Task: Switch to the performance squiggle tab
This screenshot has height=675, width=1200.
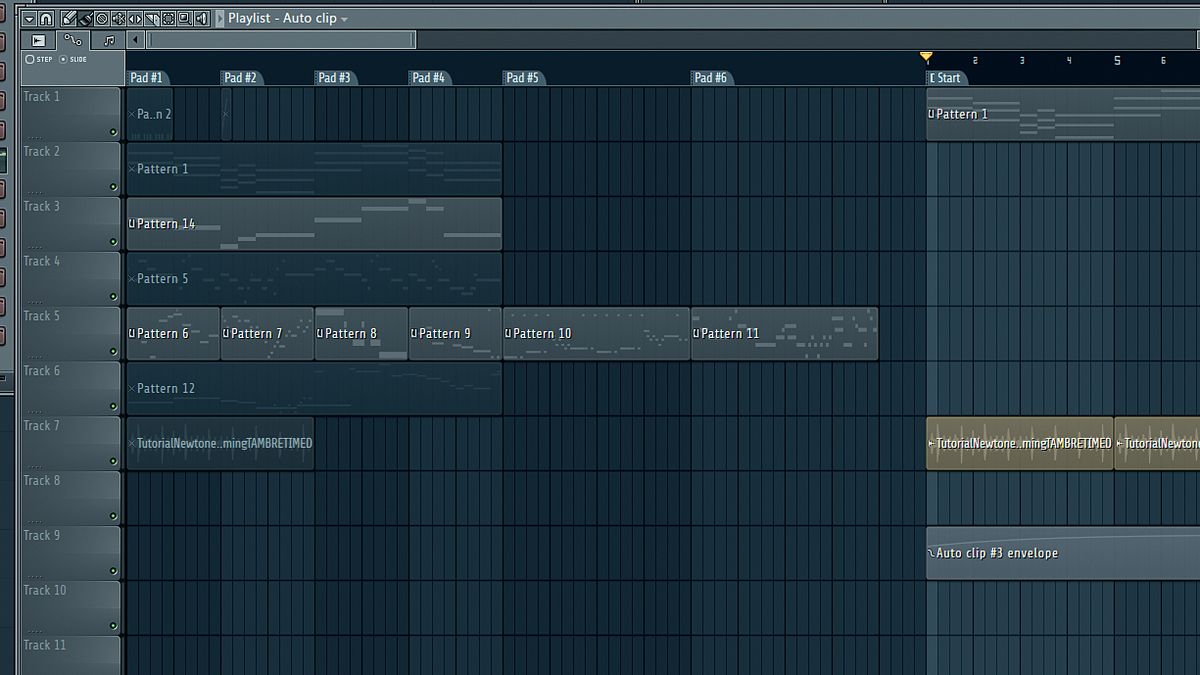Action: pos(72,40)
